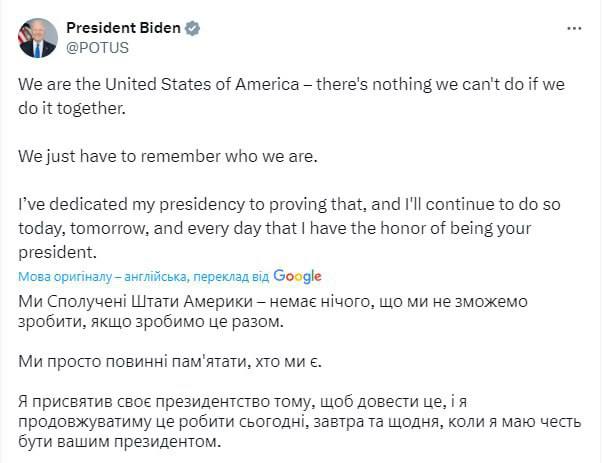Image resolution: width=602 pixels, height=463 pixels.
Task: Click the line starting "продовжуватиму це робити"
Action: click(x=150, y=421)
